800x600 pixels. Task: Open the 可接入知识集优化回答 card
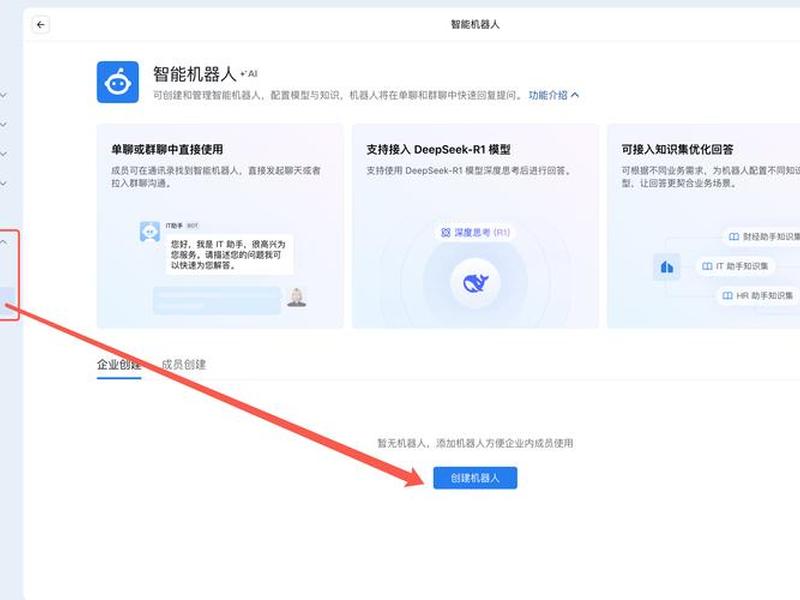pyautogui.click(x=704, y=226)
